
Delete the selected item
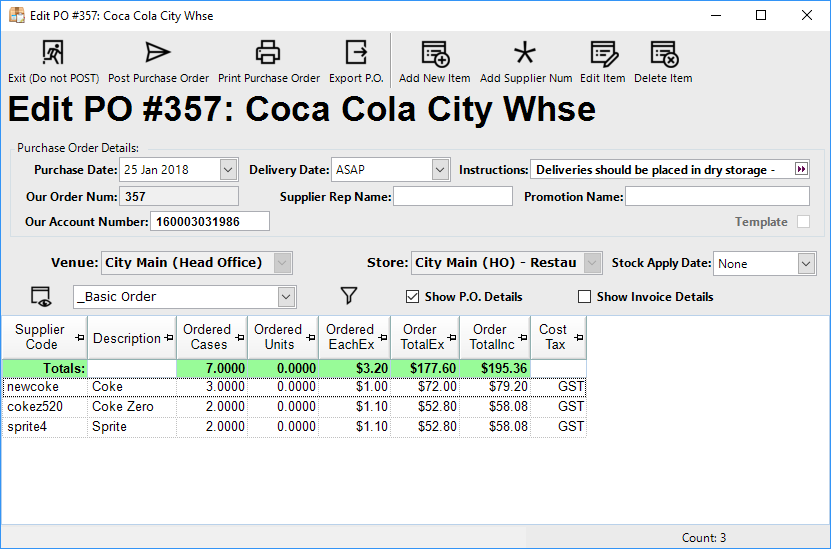(662, 53)
